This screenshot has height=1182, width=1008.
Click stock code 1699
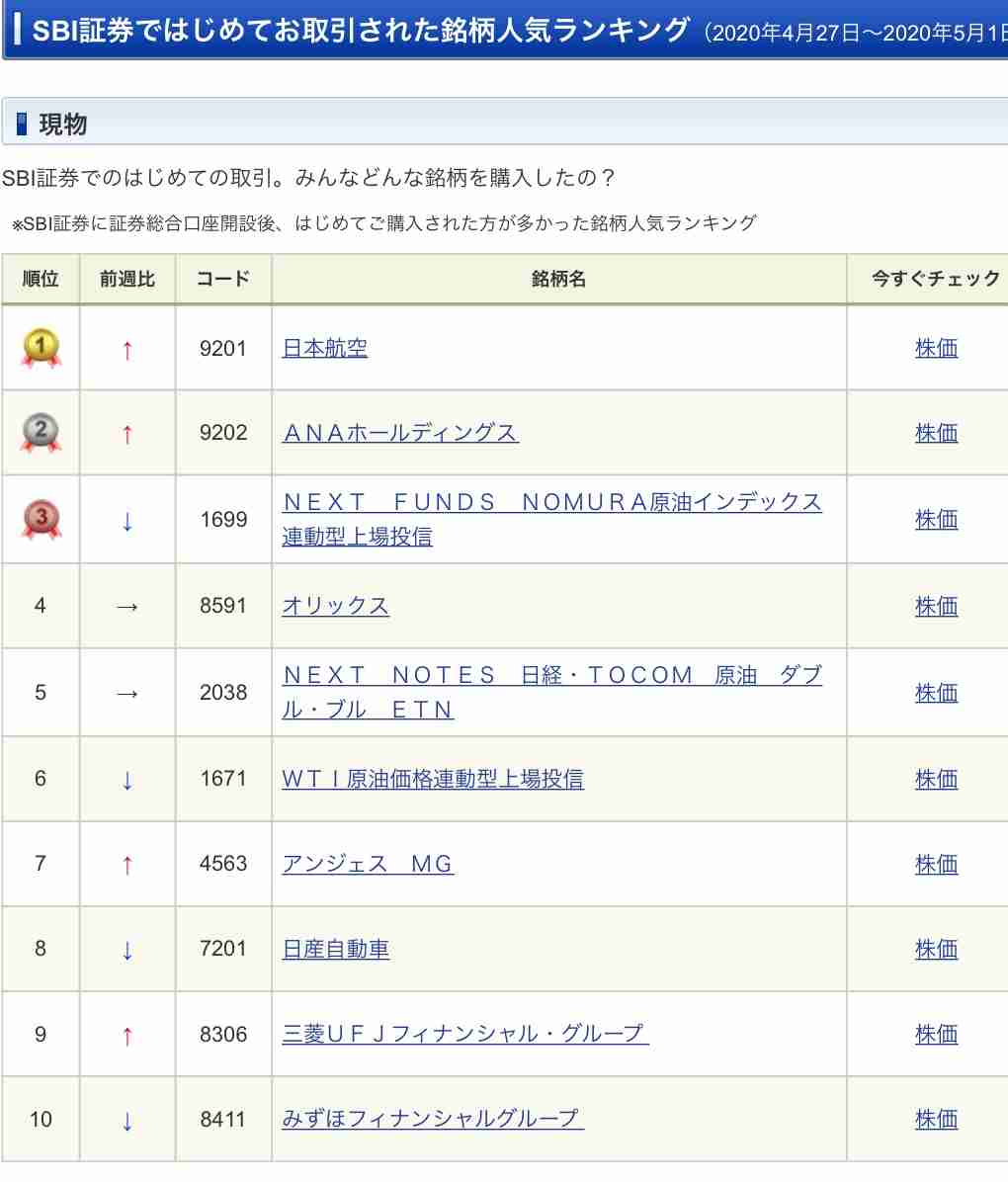pyautogui.click(x=223, y=520)
